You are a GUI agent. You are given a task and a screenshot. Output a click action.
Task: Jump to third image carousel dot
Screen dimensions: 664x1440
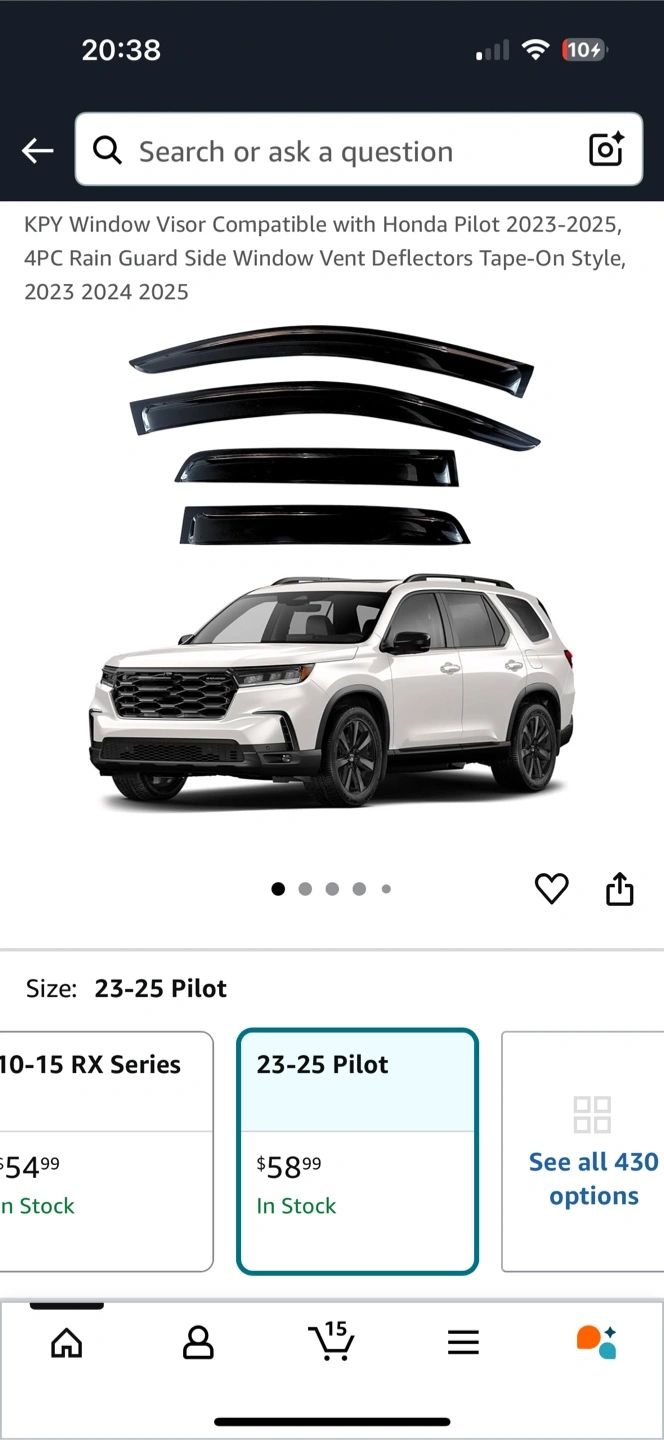click(x=332, y=889)
